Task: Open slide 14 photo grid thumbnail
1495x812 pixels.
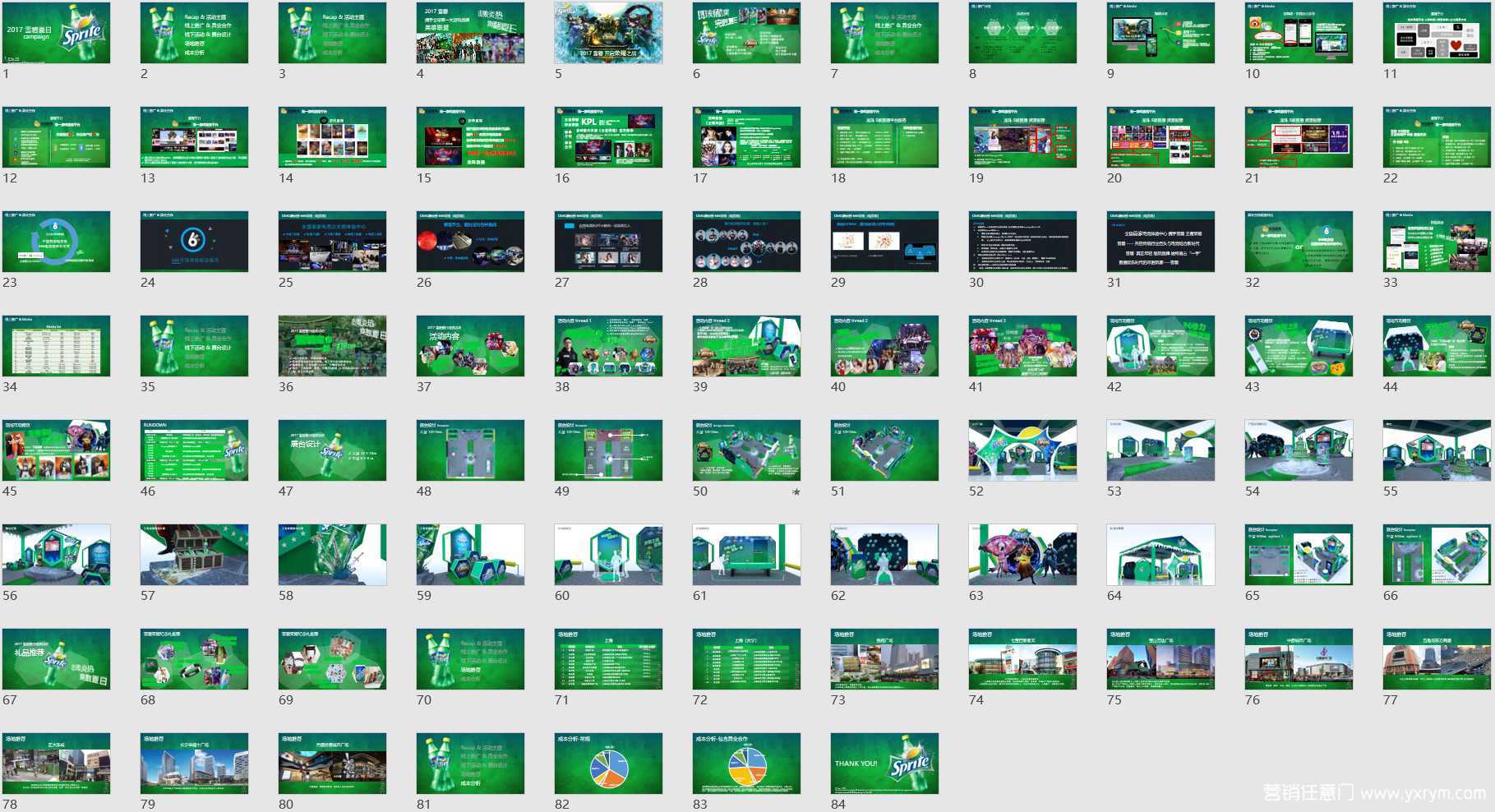Action: click(x=332, y=137)
